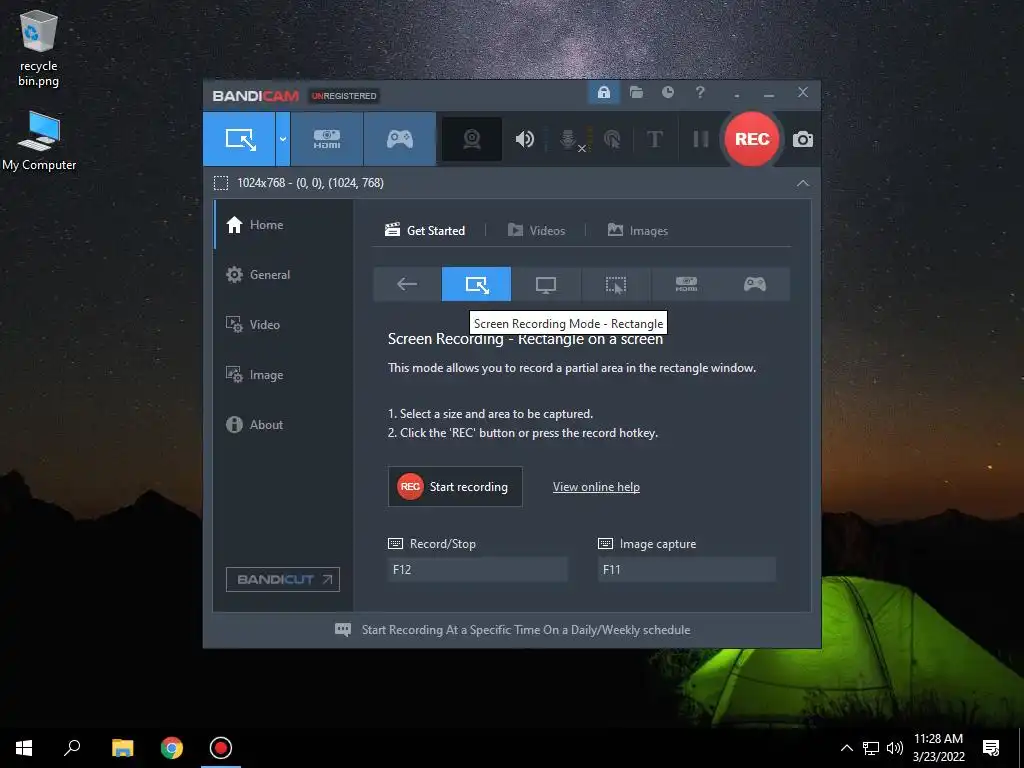Open the View online help link
1024x768 pixels.
[596, 487]
